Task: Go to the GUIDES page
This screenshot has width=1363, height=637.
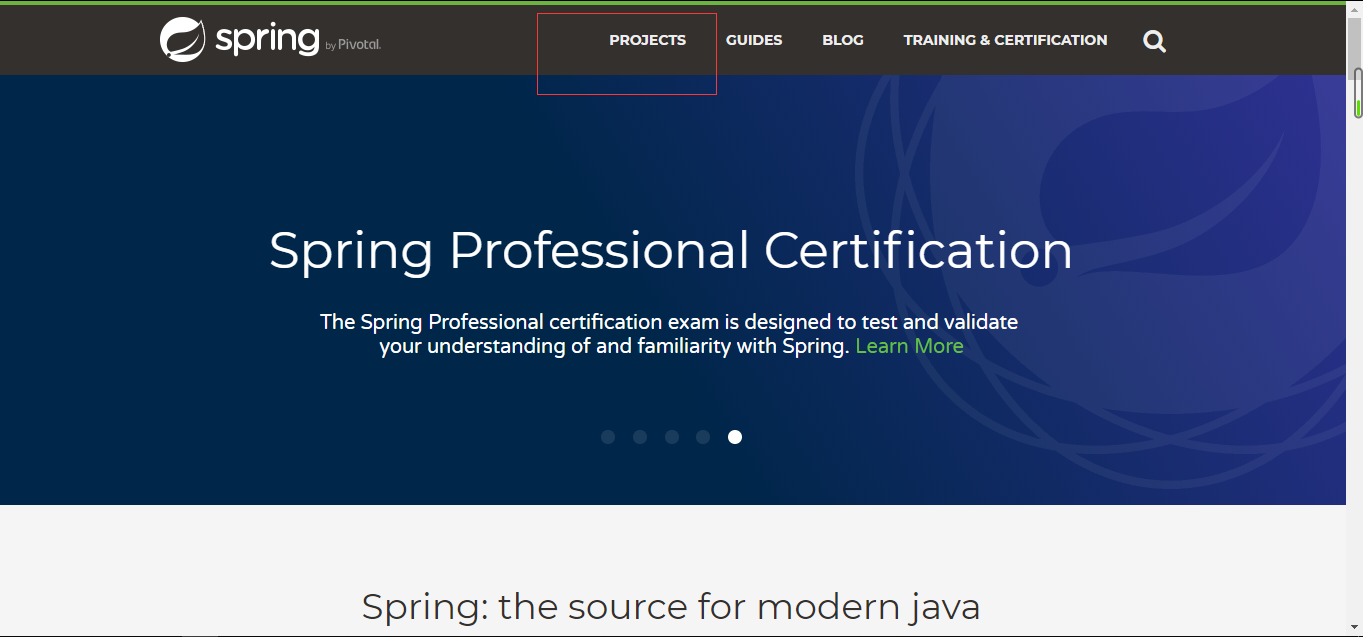Action: (x=754, y=40)
